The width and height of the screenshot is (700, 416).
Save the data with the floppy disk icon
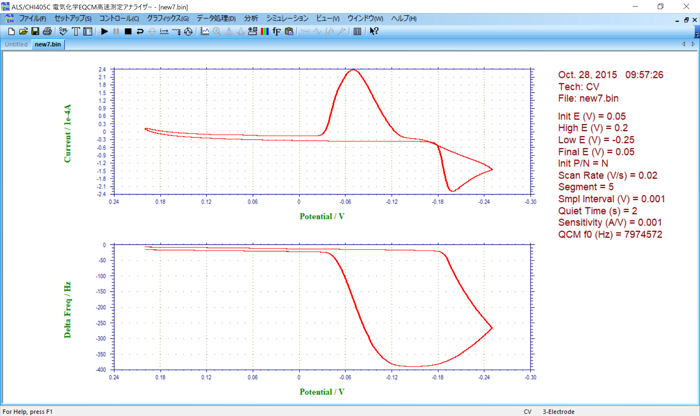[x=35, y=31]
